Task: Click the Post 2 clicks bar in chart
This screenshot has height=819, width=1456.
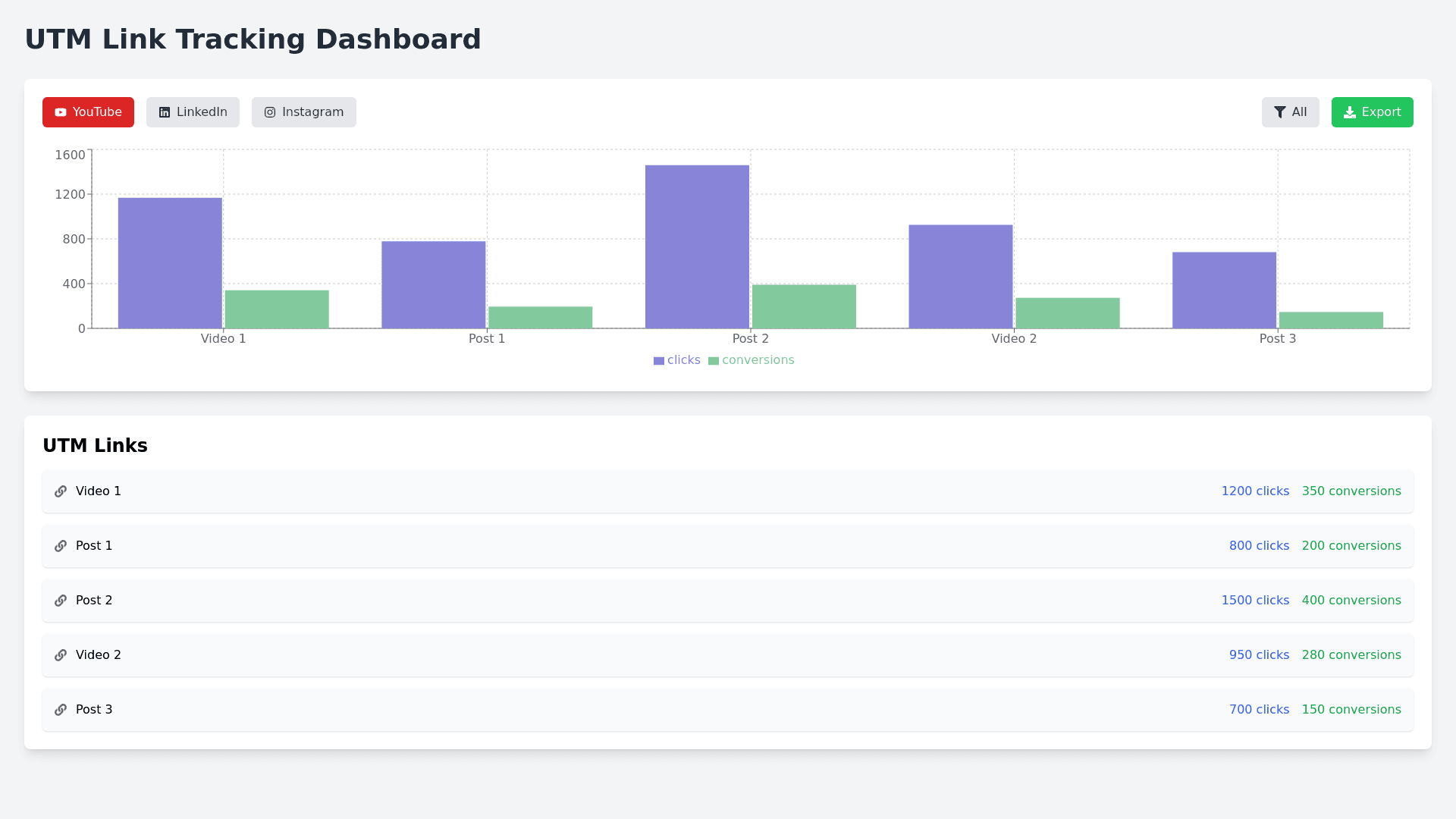Action: pyautogui.click(x=697, y=246)
